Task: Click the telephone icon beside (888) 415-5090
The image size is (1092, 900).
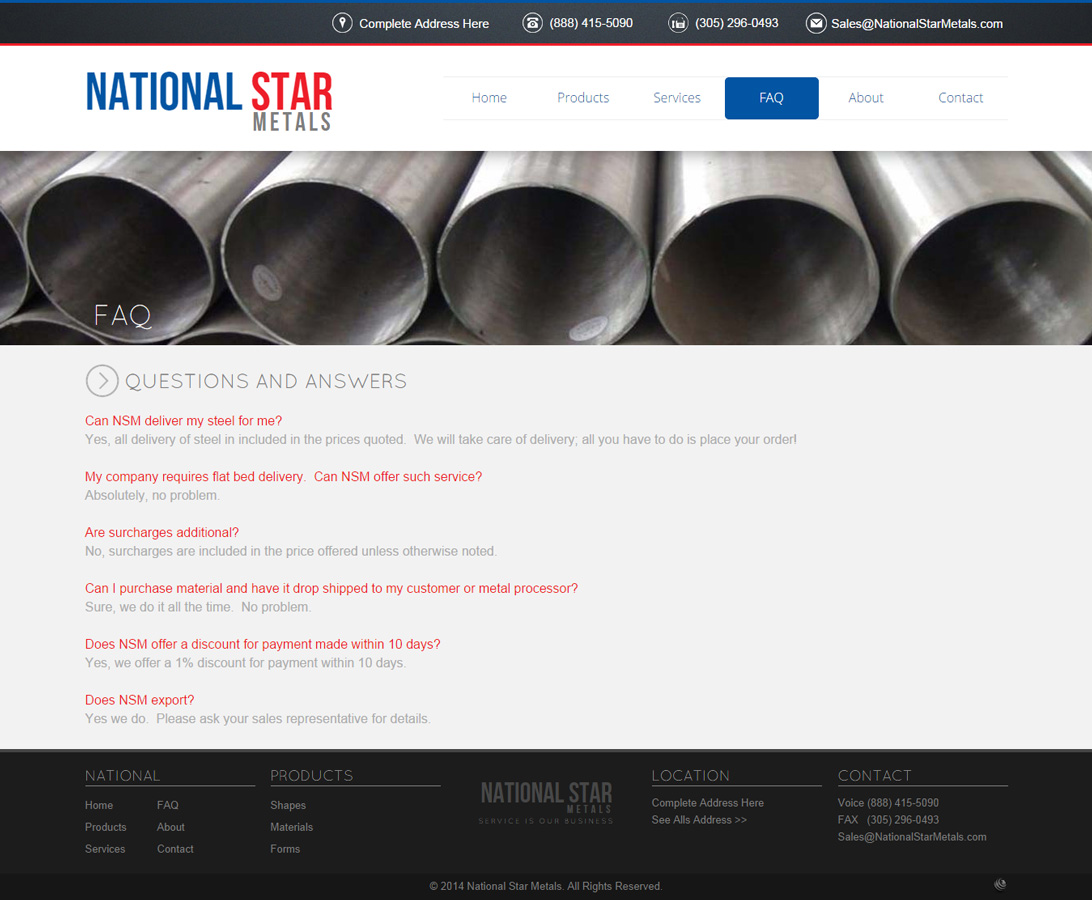Action: point(533,23)
